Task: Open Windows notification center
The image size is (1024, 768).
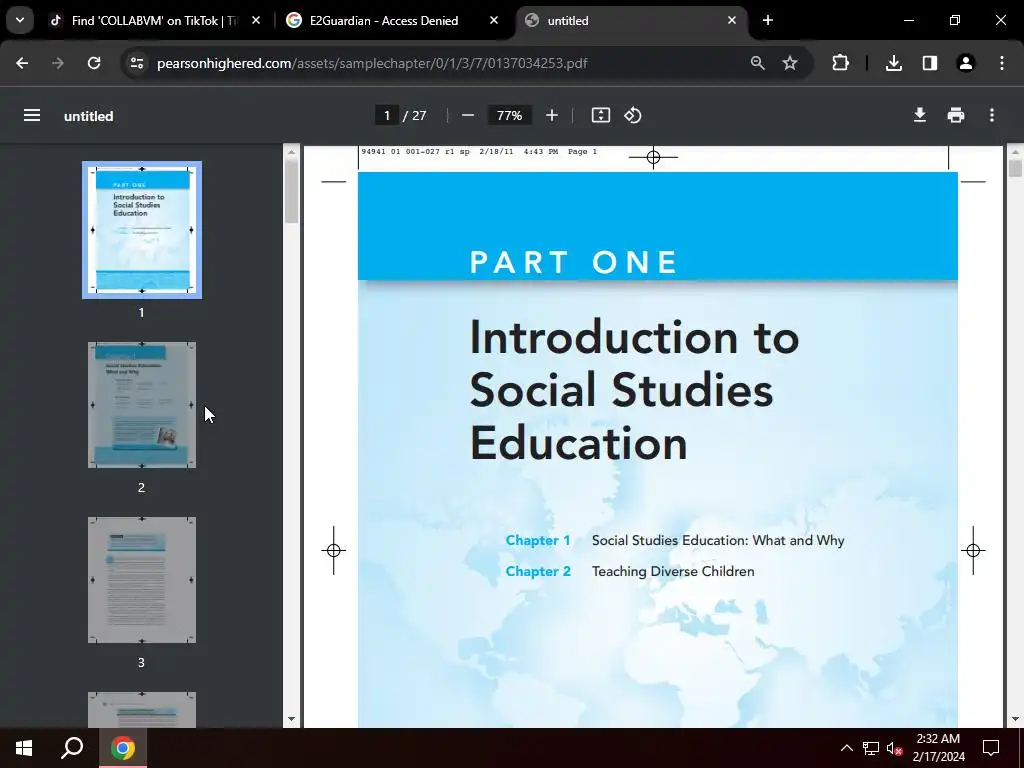Action: (x=991, y=748)
